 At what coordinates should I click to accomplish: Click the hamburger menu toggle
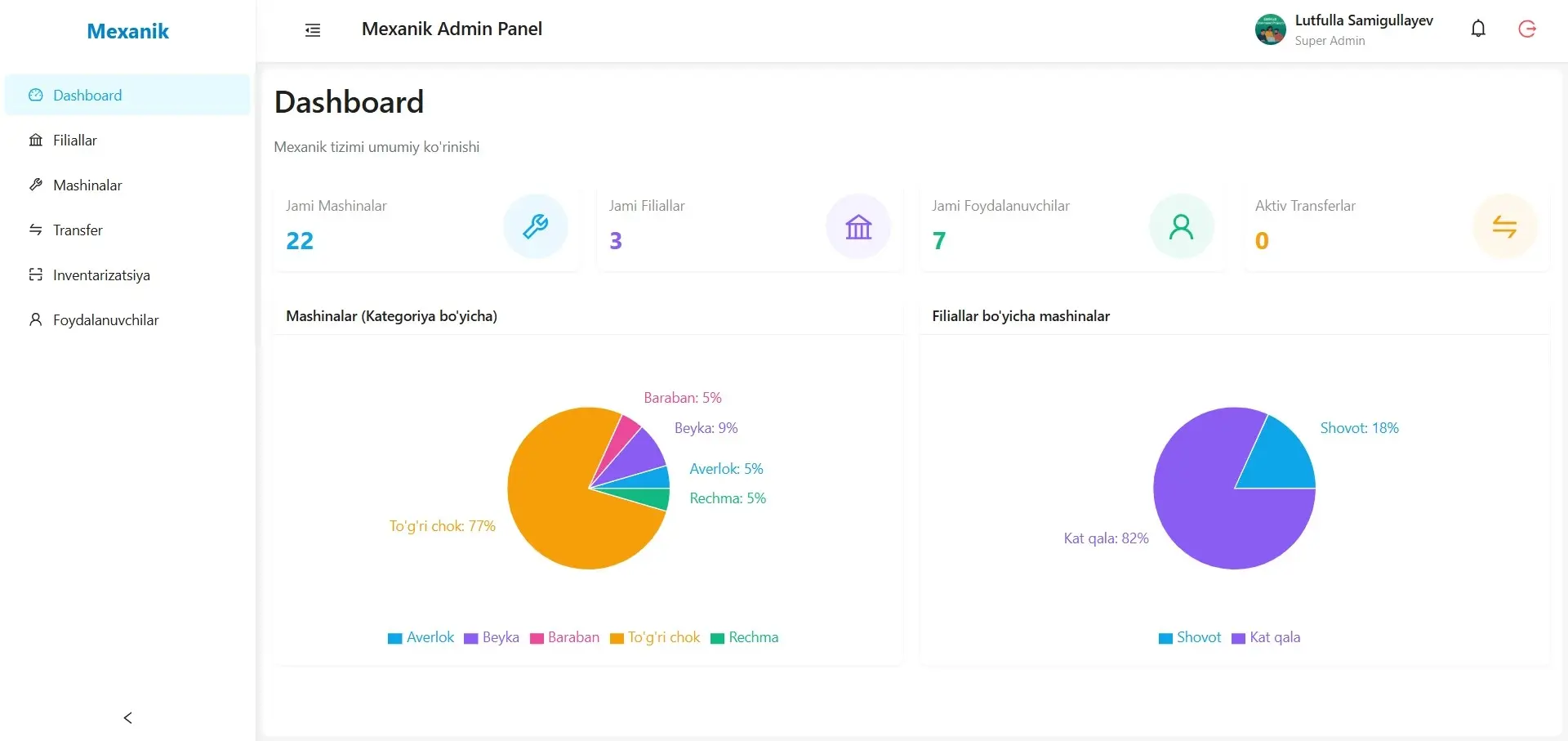313,29
